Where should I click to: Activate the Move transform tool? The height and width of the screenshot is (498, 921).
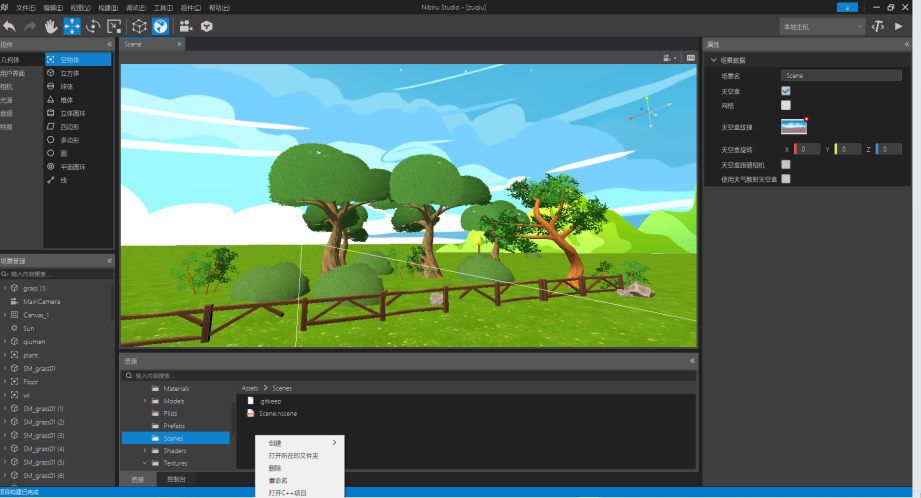(x=72, y=26)
